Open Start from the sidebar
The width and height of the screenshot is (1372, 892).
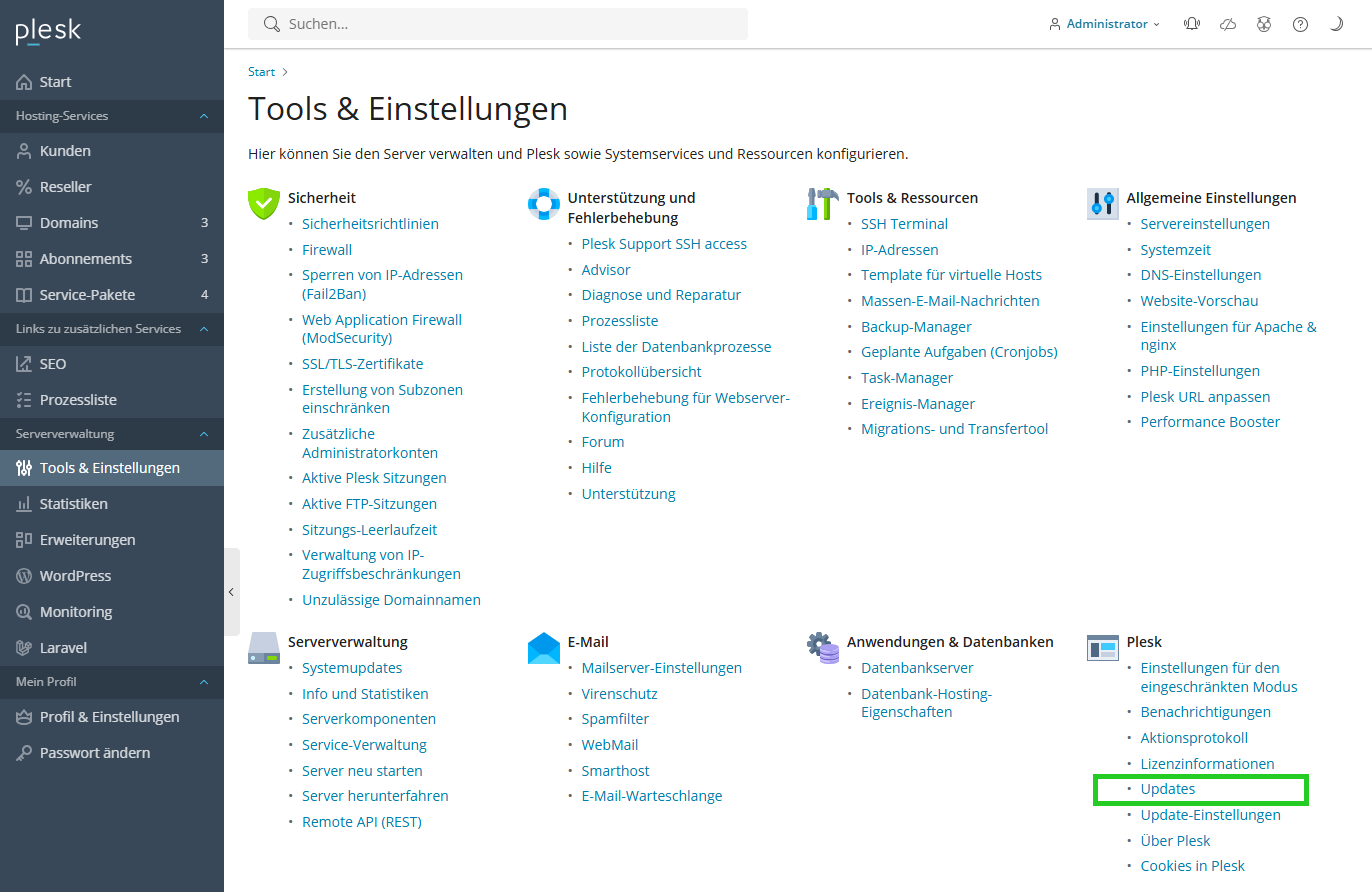112,82
